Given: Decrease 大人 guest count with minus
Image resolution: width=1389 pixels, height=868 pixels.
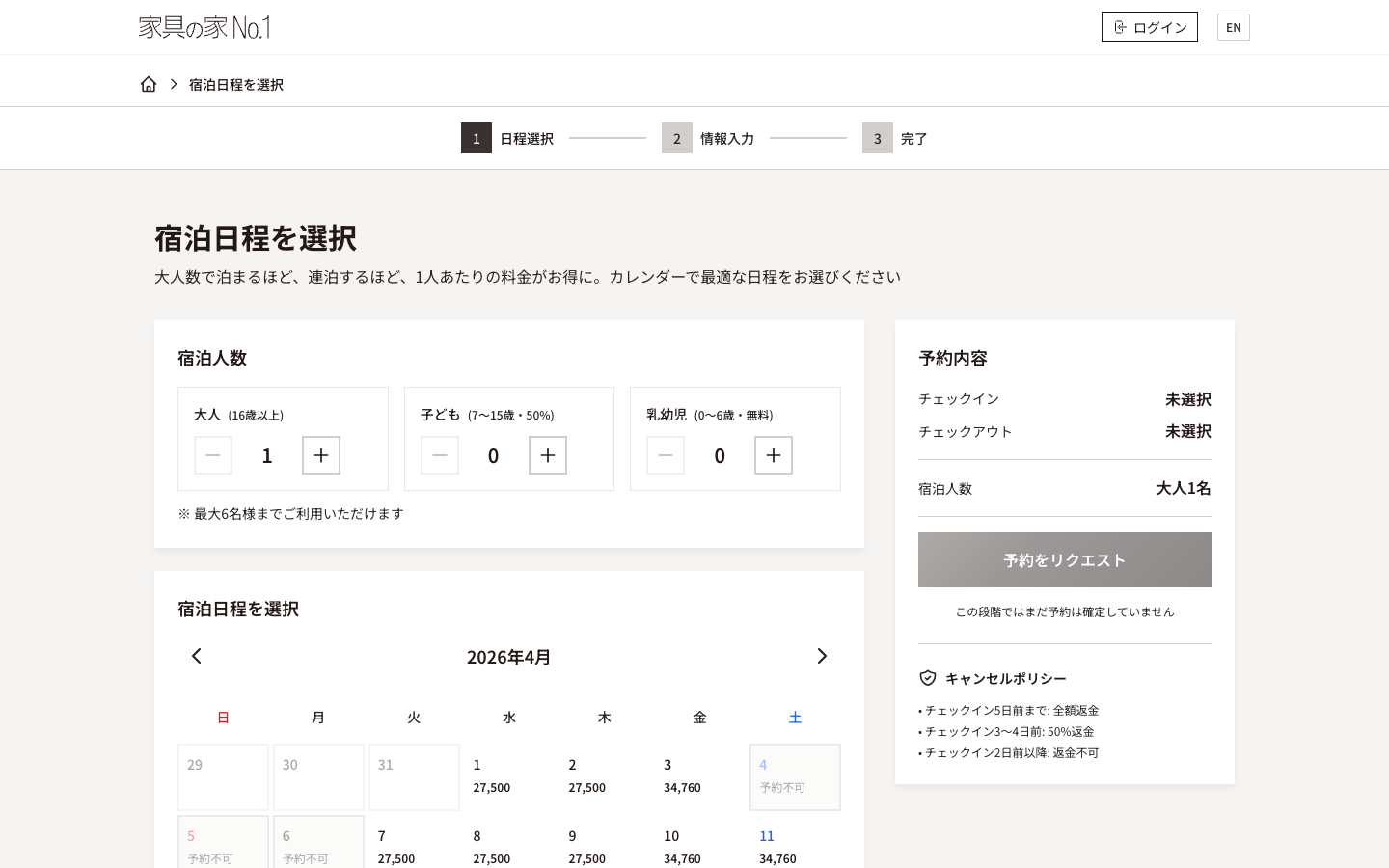Looking at the screenshot, I should 213,455.
